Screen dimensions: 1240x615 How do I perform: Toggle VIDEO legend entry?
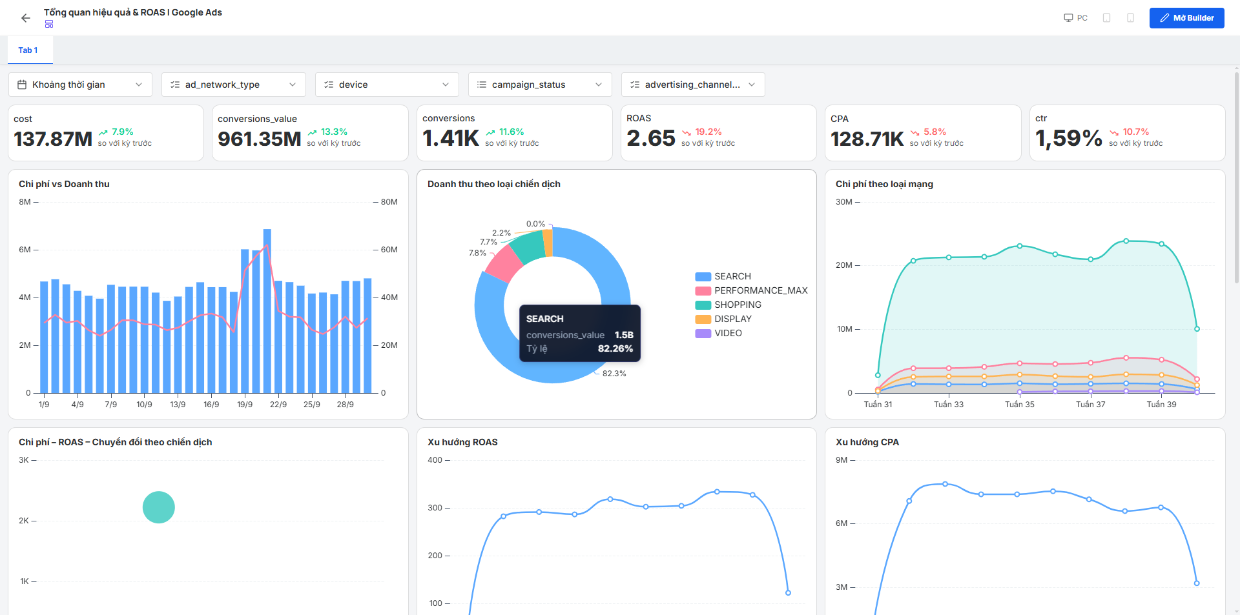719,333
